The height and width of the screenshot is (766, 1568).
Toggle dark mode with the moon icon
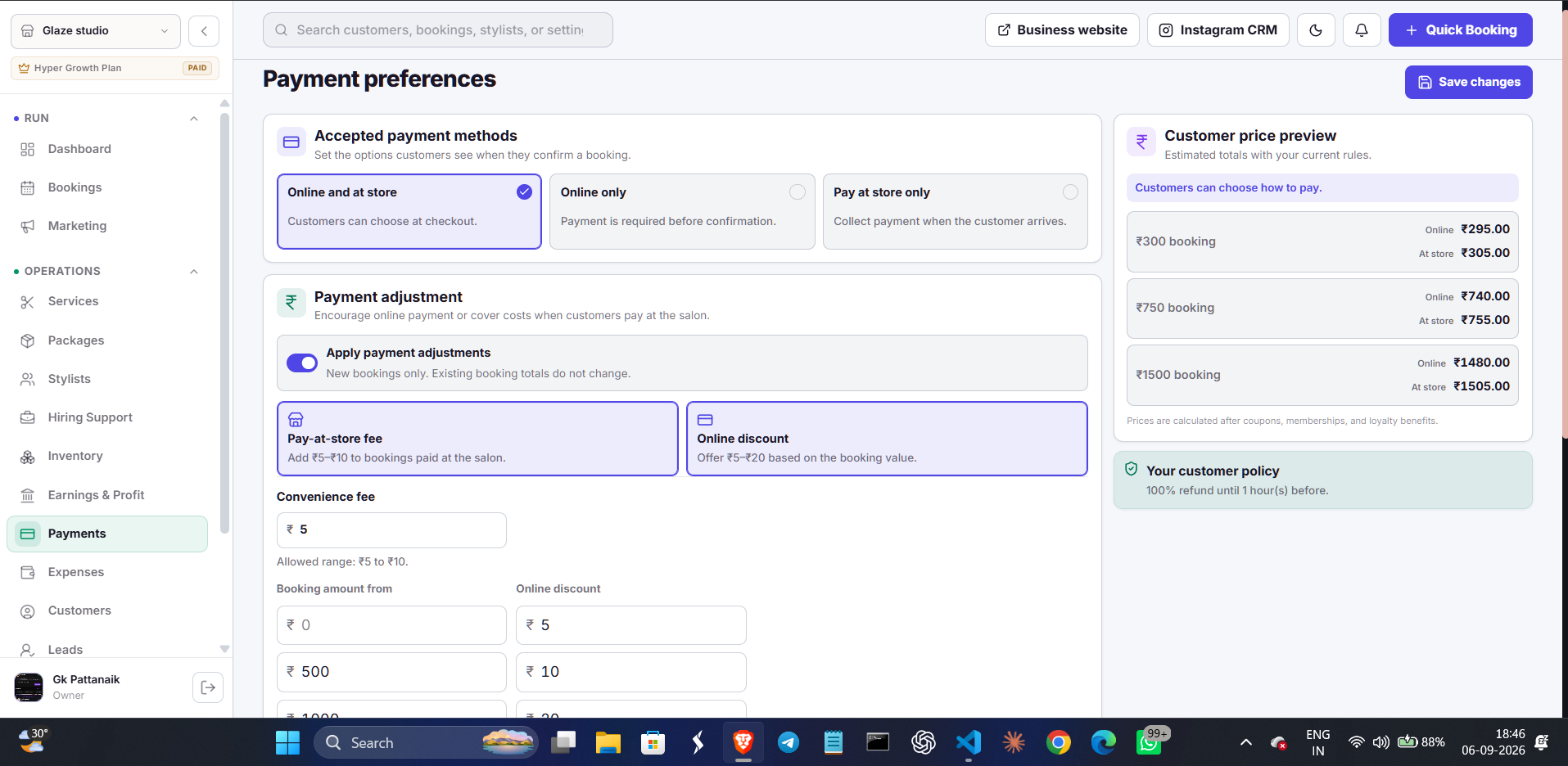click(x=1316, y=30)
